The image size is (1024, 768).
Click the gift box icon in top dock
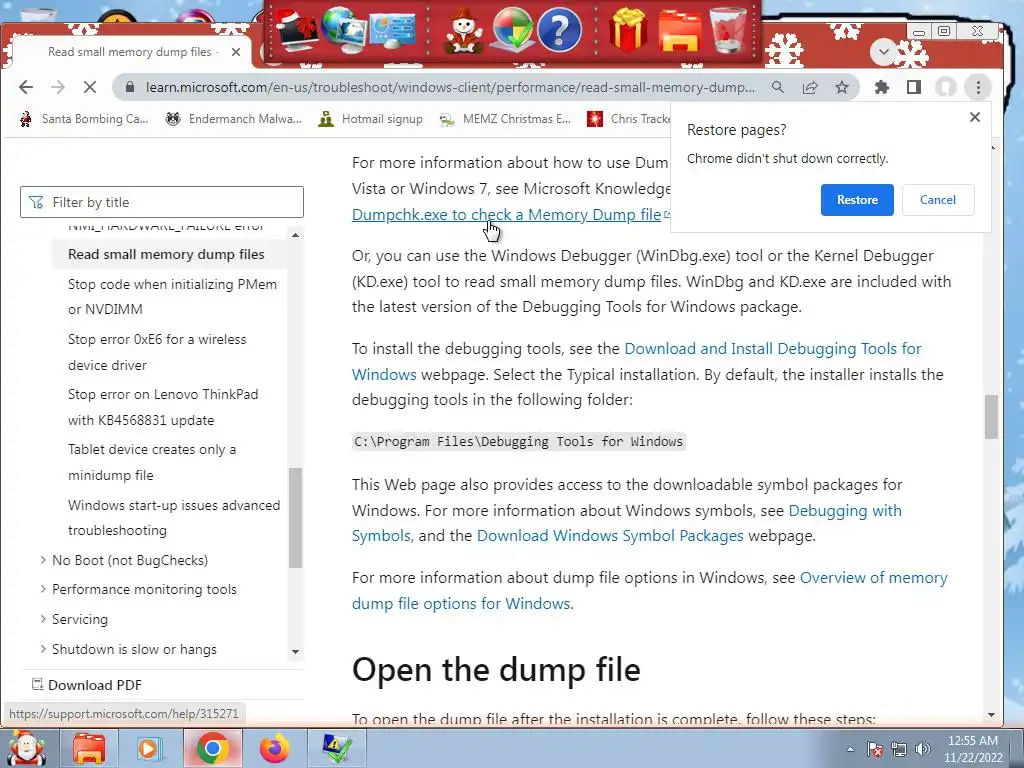628,29
